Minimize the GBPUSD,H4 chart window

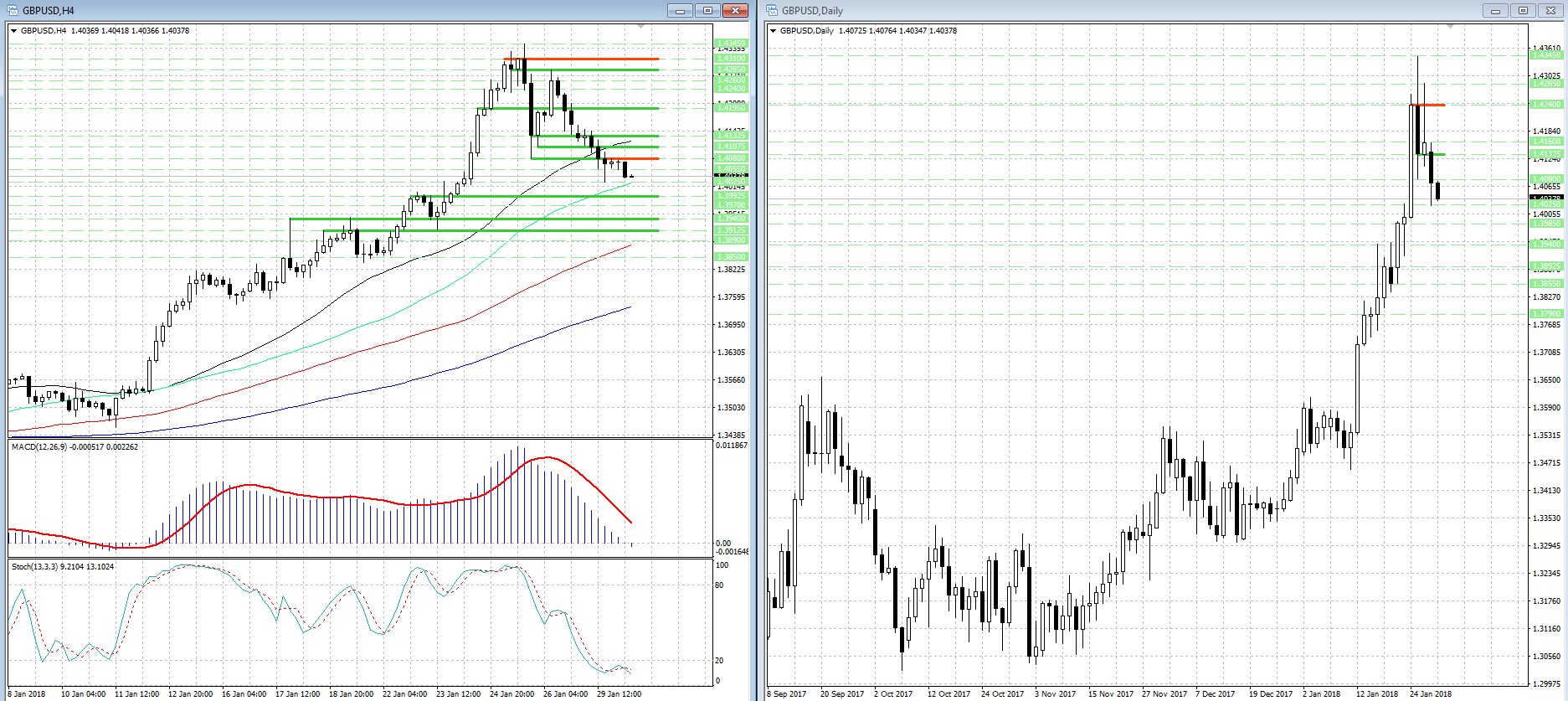coord(680,11)
